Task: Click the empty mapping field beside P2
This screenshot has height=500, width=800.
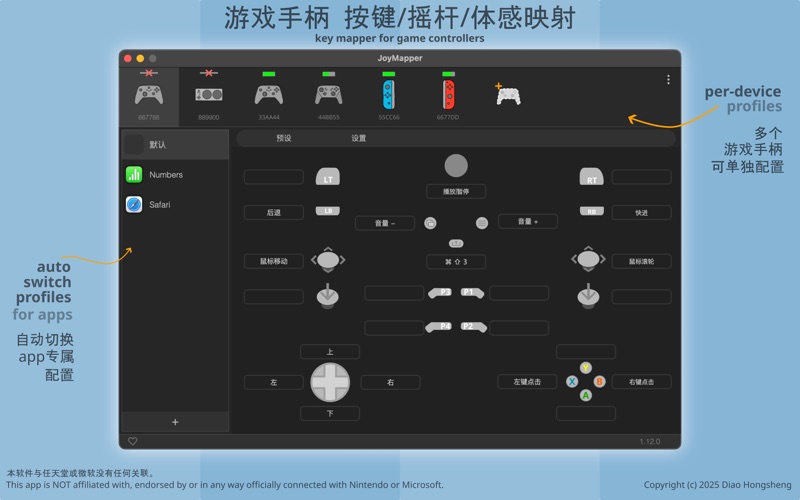Action: (x=519, y=328)
